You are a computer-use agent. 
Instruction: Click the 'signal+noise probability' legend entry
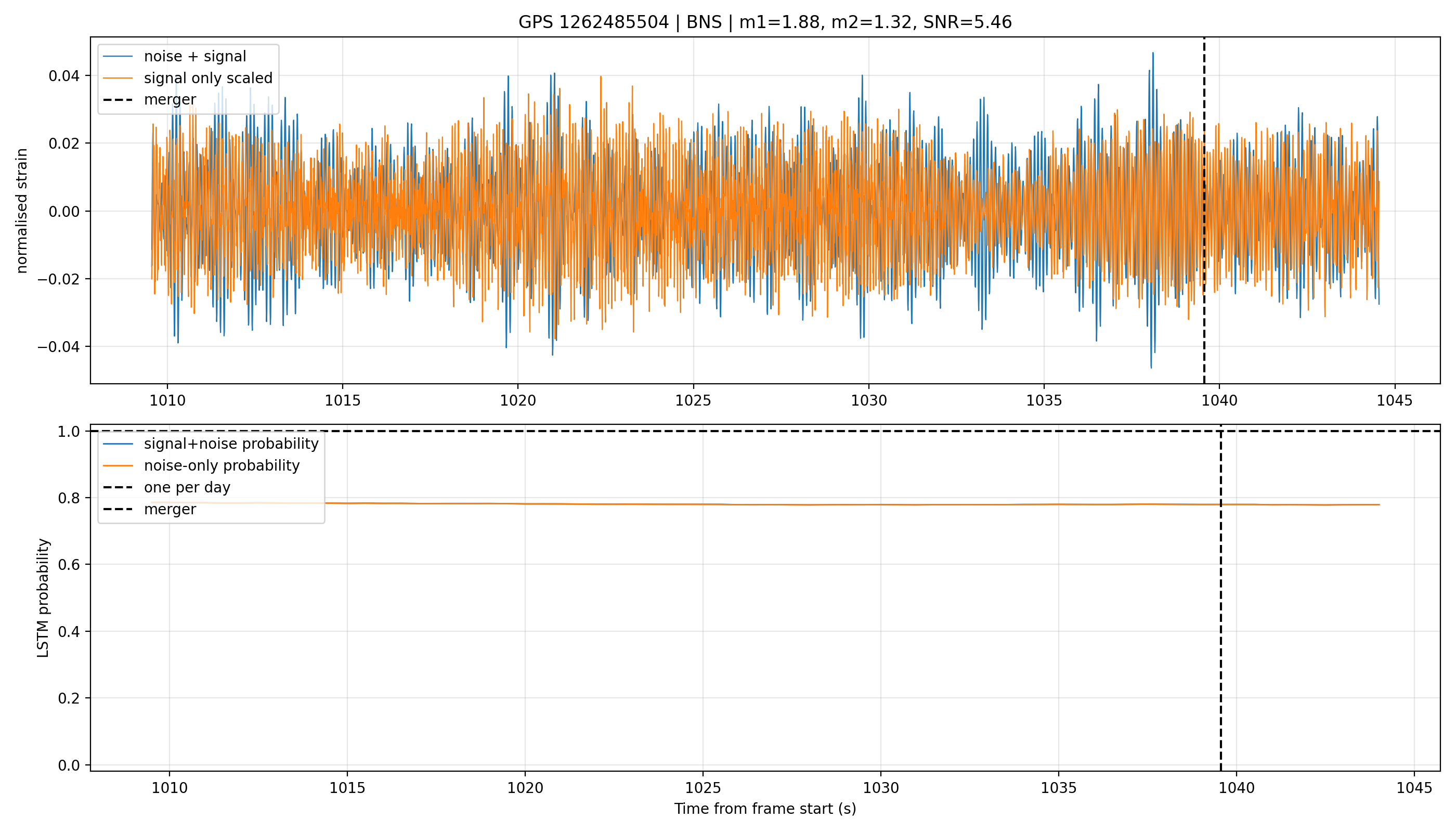211,444
